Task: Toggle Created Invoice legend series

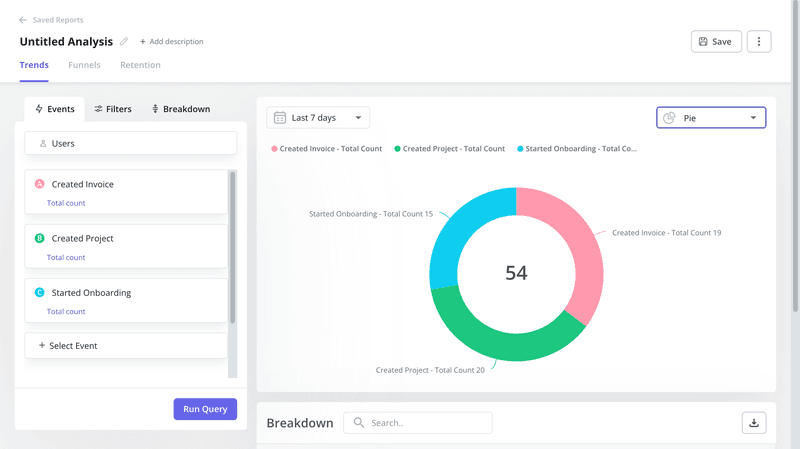Action: coord(327,149)
